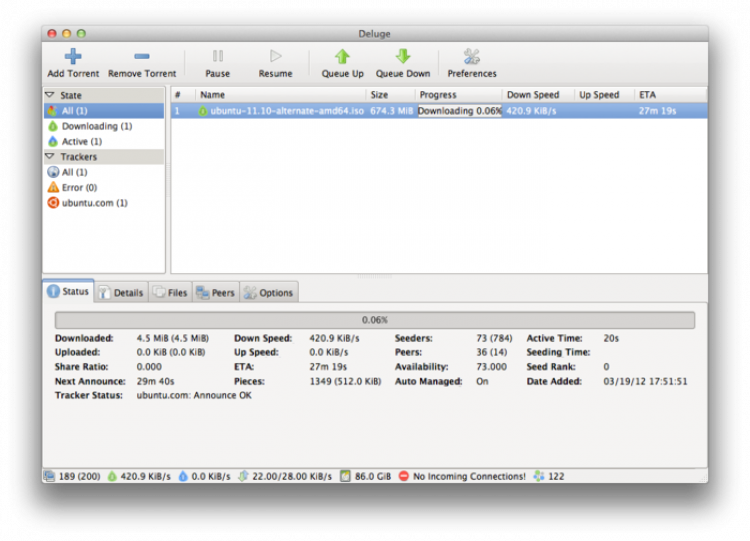Viewport: 750px width, 541px height.
Task: Sort torrents by Size column
Action: 391,95
